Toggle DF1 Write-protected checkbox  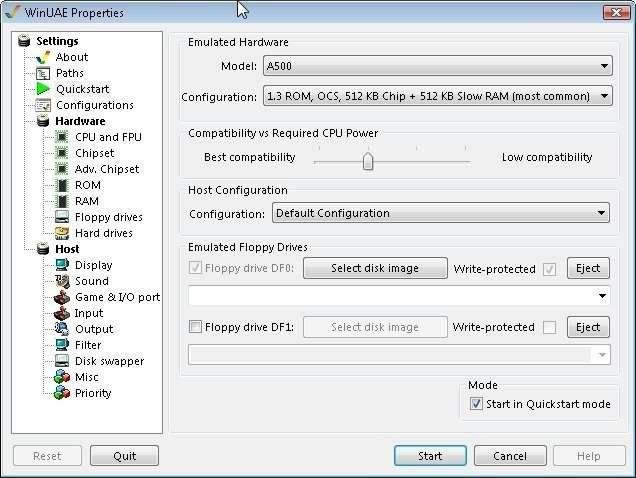549,327
